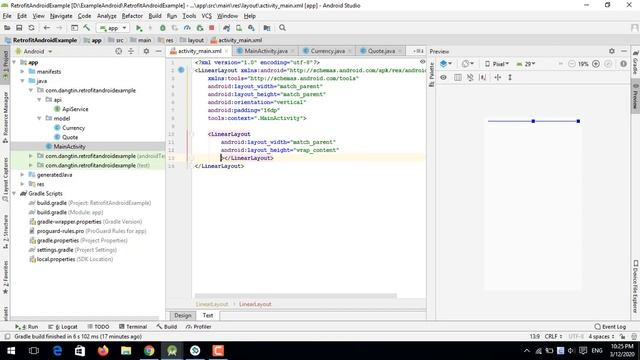Click Collapse All icon in Project panel

pos(131,51)
